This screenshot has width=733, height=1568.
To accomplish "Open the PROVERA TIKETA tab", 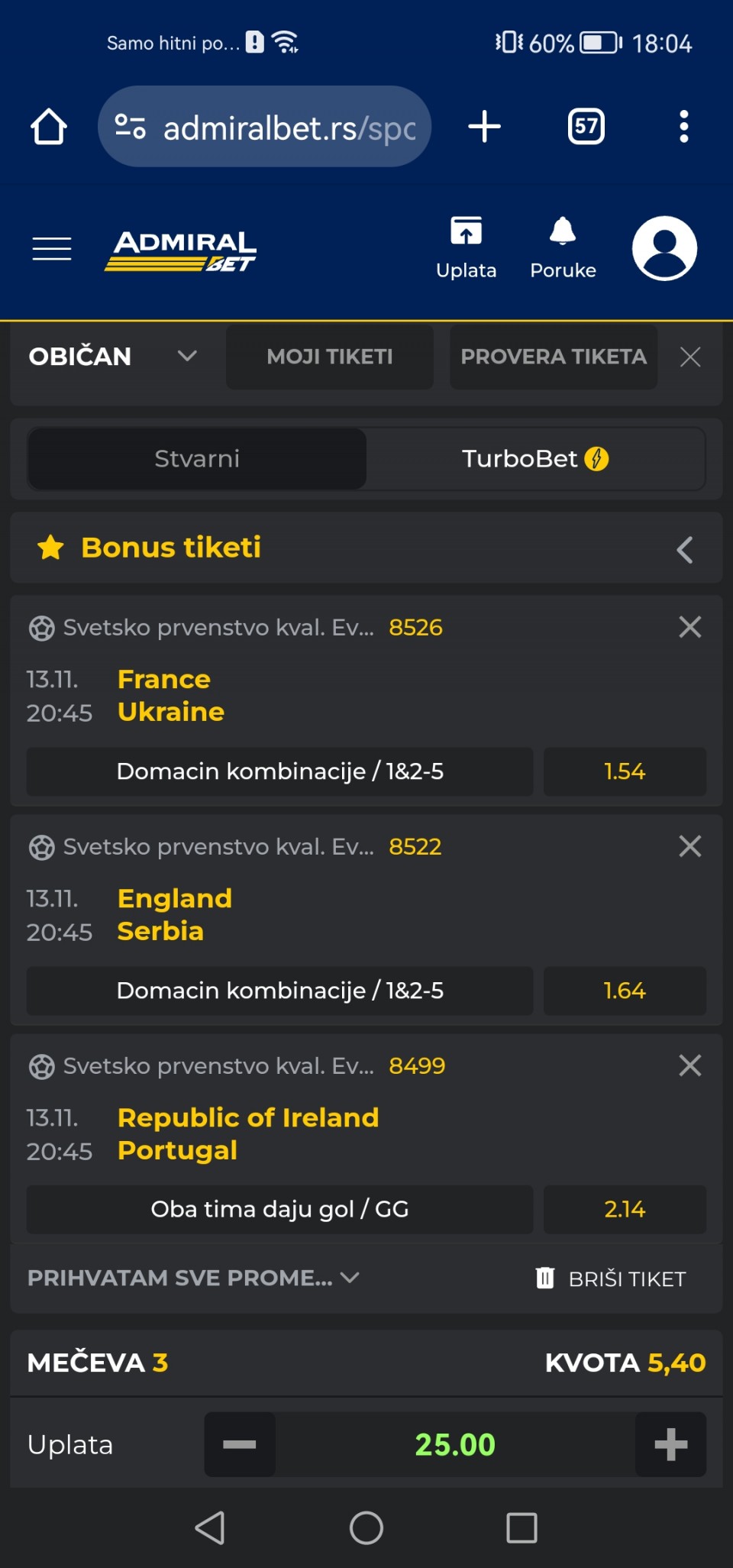I will [x=554, y=357].
